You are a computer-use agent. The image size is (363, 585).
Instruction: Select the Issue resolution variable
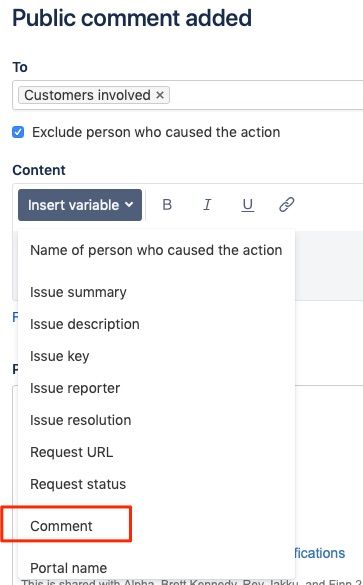pos(156,420)
